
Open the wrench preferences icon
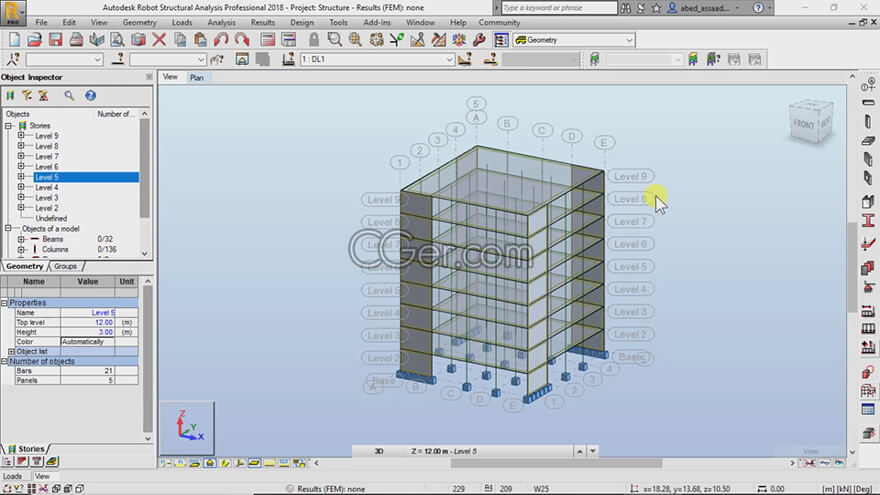click(x=479, y=39)
